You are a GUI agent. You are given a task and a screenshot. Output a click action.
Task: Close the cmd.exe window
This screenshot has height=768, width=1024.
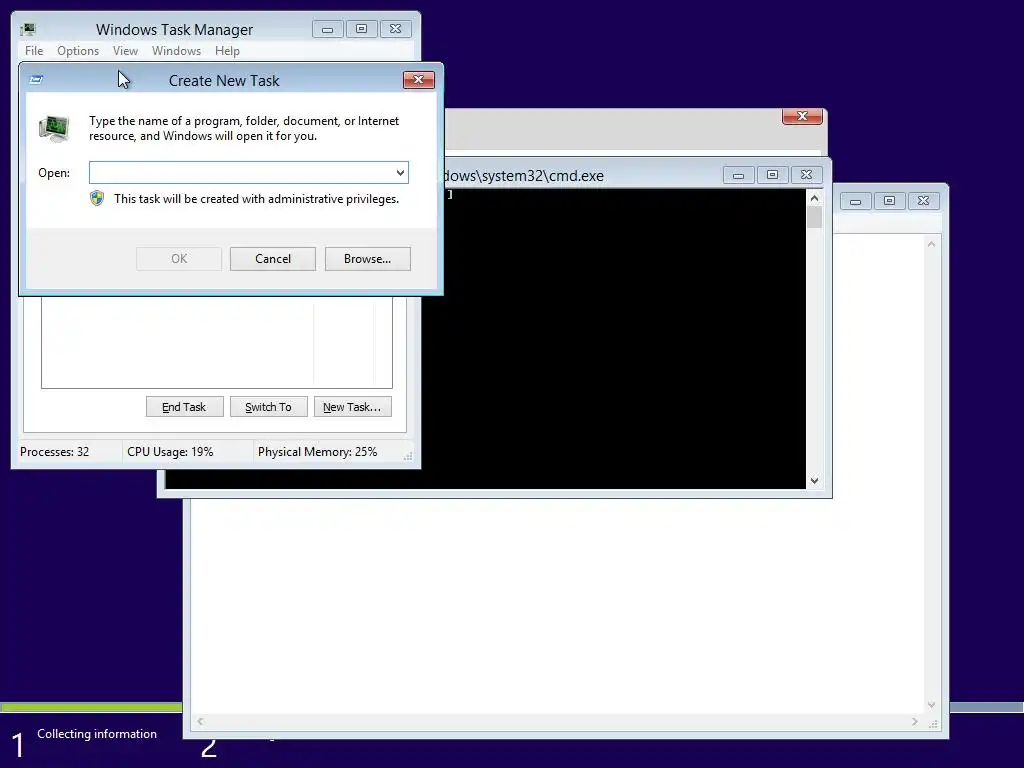pos(807,175)
